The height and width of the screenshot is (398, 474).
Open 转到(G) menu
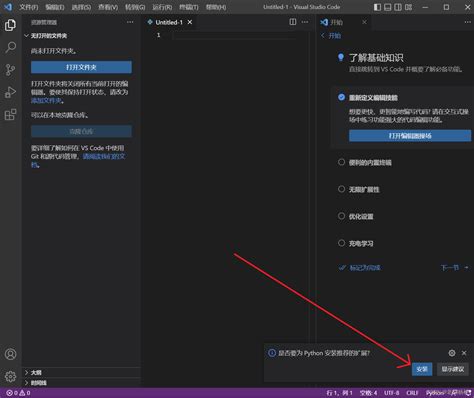[x=135, y=7]
